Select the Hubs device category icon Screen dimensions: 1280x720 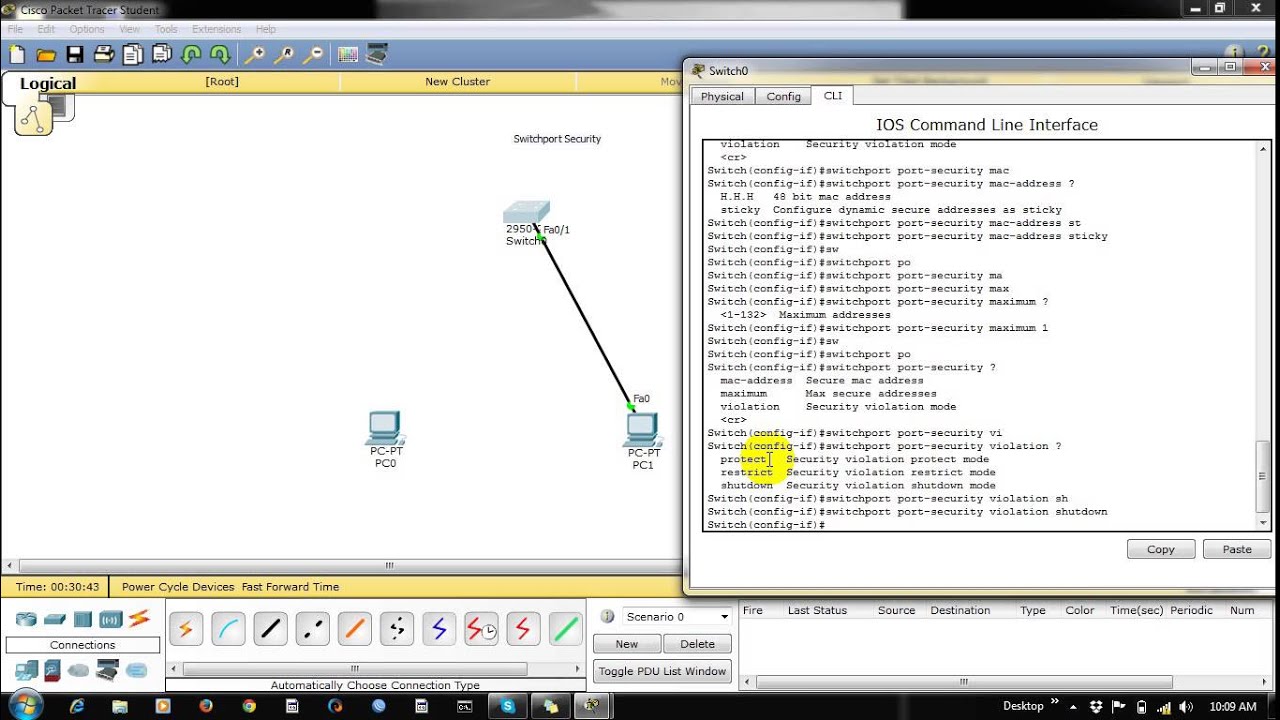(83, 619)
